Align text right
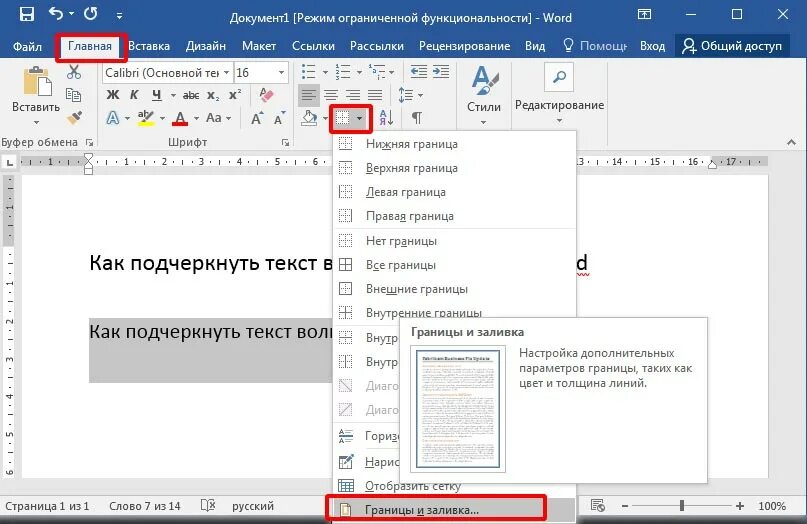This screenshot has width=807, height=524. pos(353,95)
